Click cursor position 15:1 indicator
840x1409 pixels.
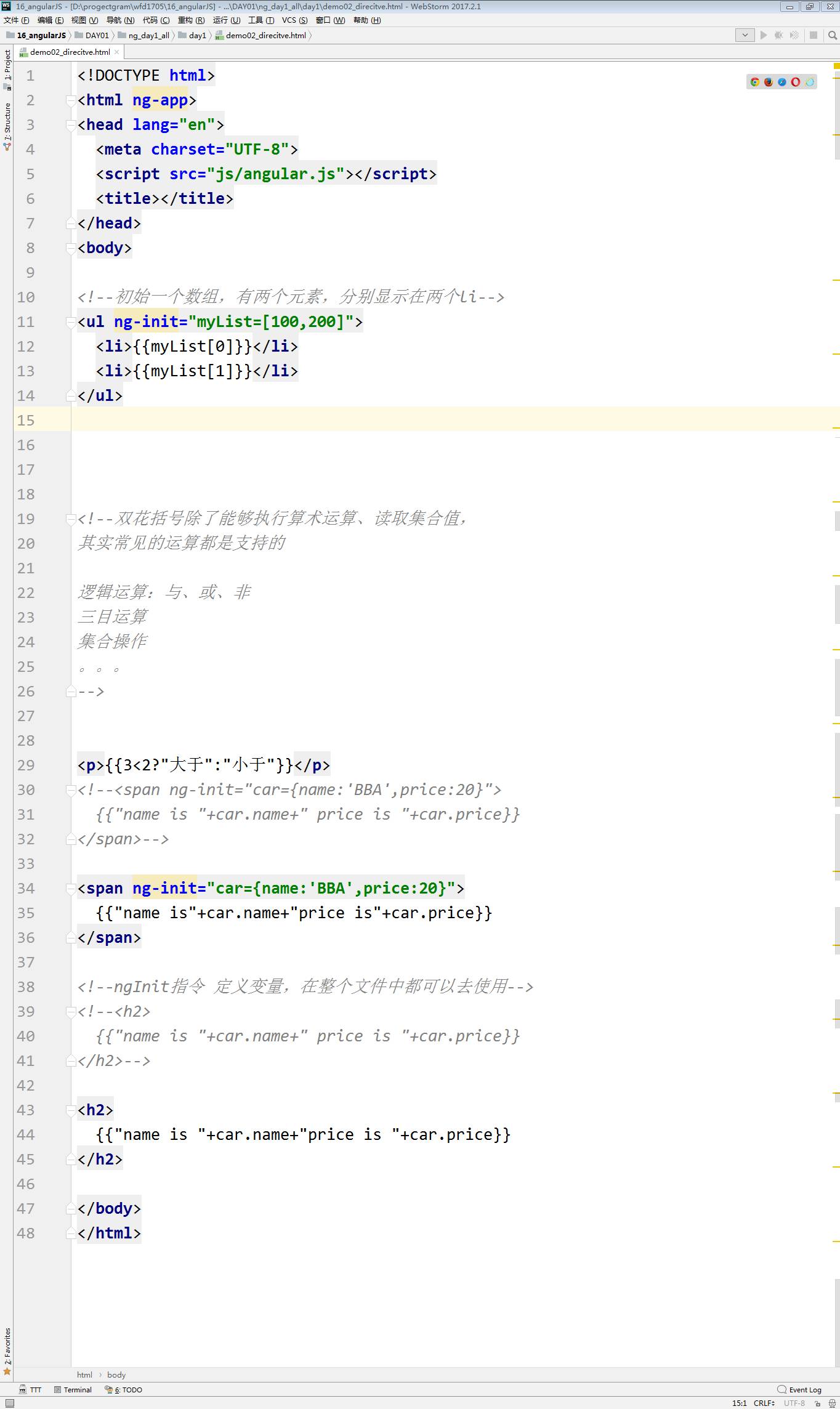pyautogui.click(x=739, y=1403)
